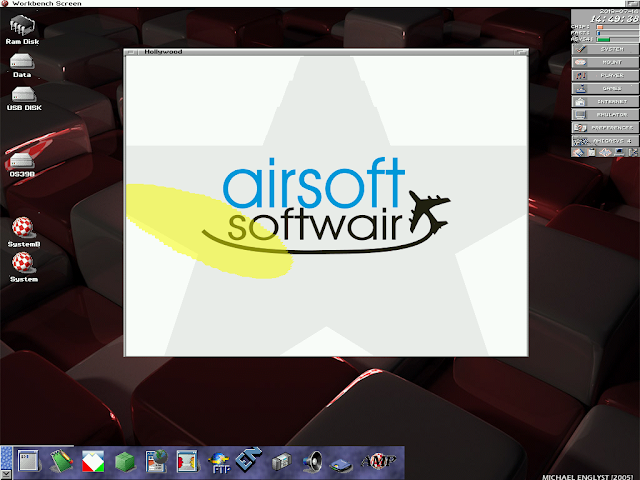This screenshot has height=480, width=640.
Task: Select the OS39B drive icon
Action: pos(22,165)
